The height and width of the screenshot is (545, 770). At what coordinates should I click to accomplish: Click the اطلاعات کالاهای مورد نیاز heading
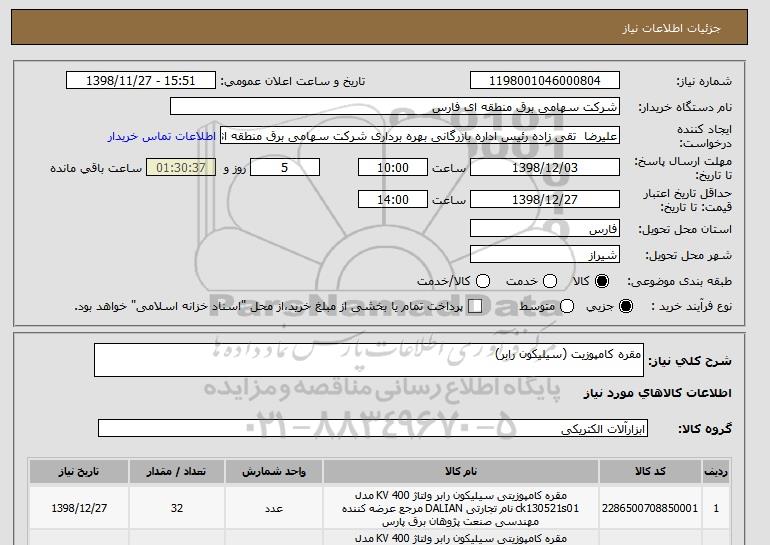pos(658,393)
